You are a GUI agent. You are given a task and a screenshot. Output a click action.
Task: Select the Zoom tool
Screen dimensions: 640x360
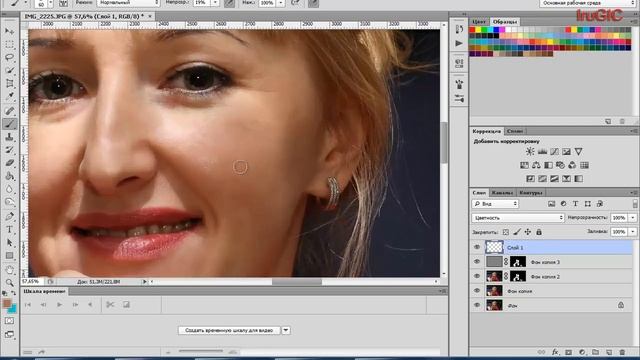9,282
